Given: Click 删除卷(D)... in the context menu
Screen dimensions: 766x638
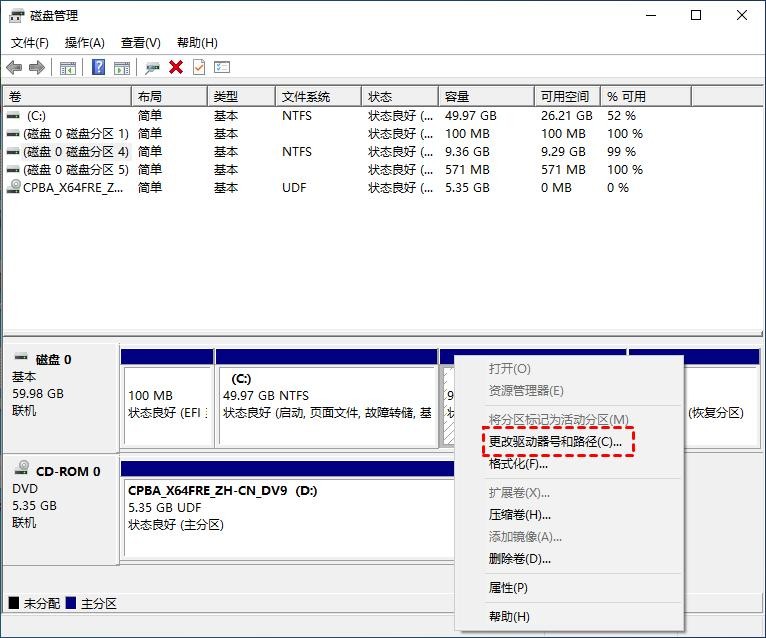Looking at the screenshot, I should coord(520,559).
